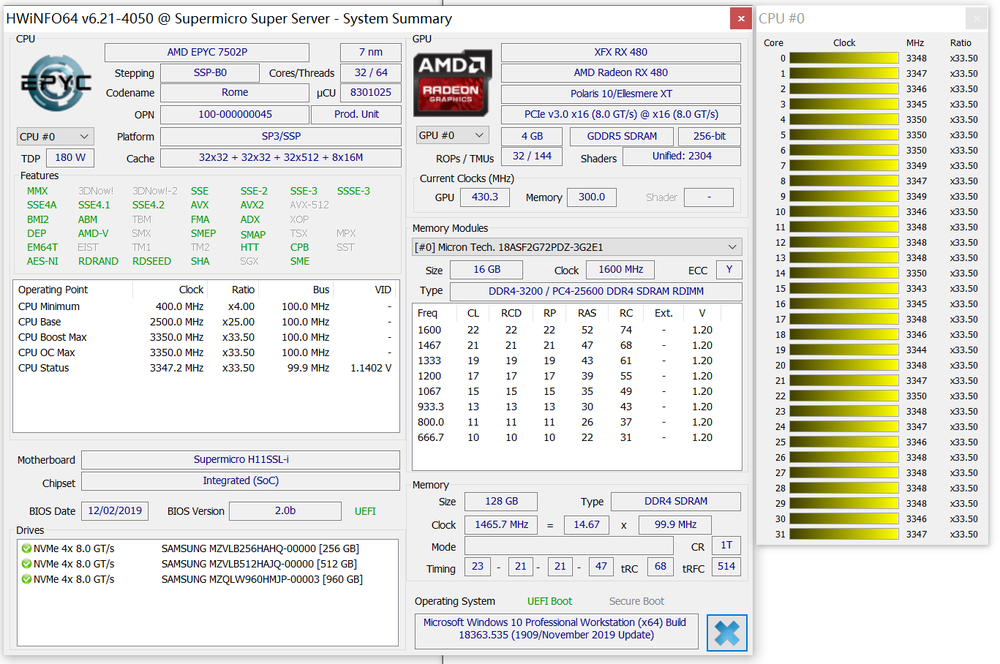Click the tRC value 68

(x=660, y=566)
